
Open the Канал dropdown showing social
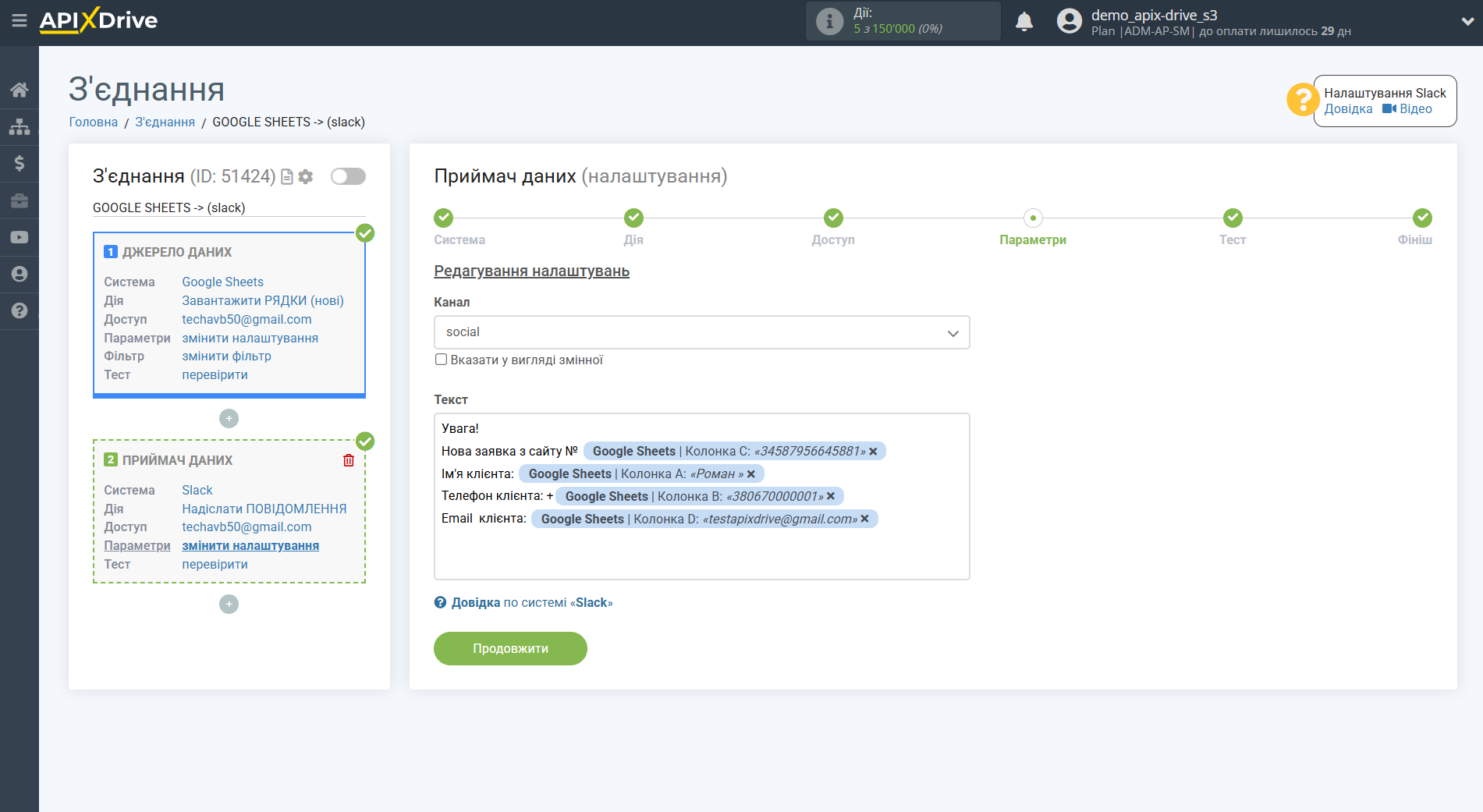click(x=701, y=332)
